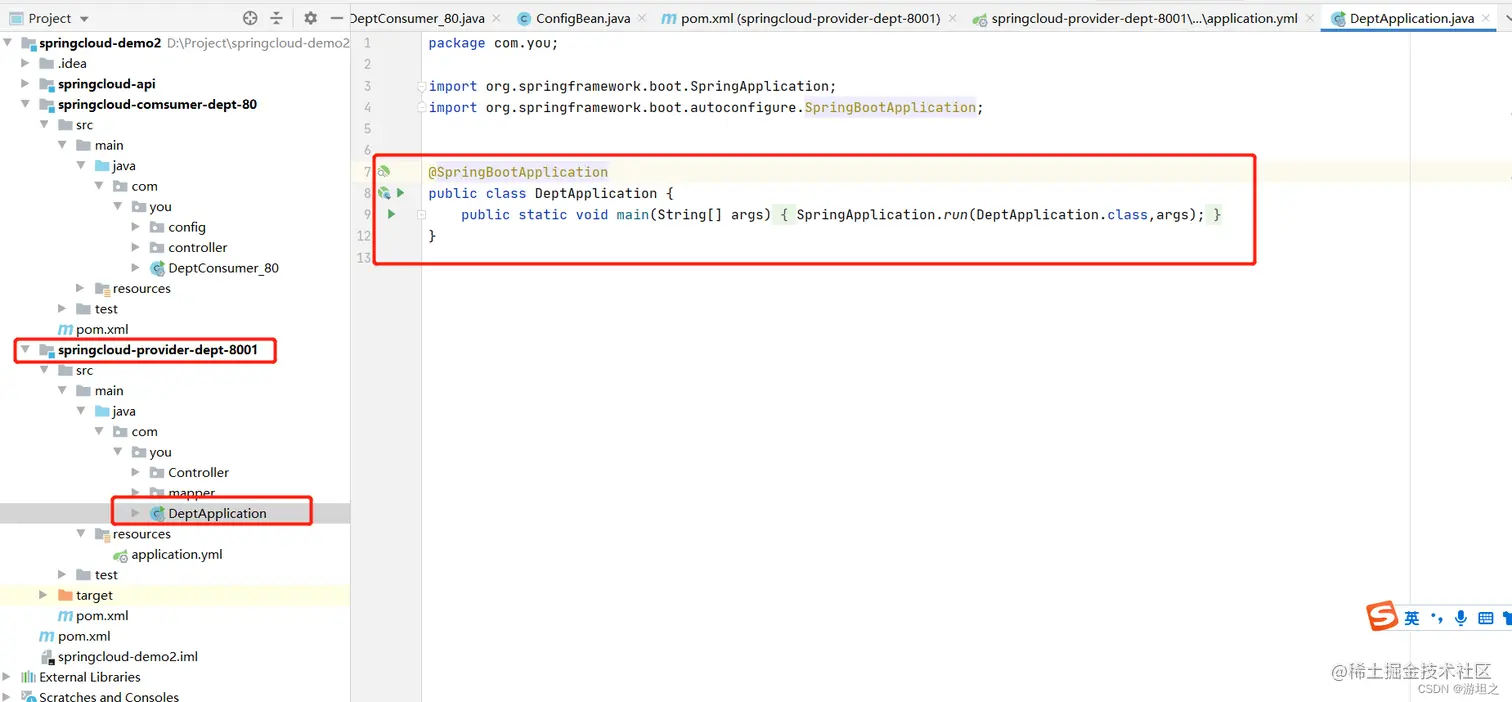
Task: Click SpringBootApplication in import line 4
Action: tap(890, 107)
